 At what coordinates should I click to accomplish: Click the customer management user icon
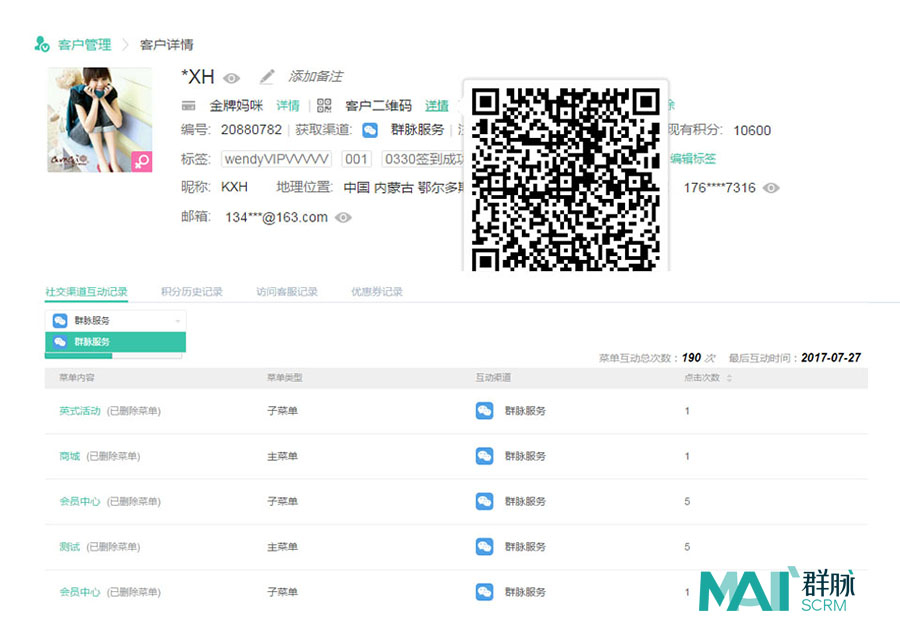click(41, 44)
